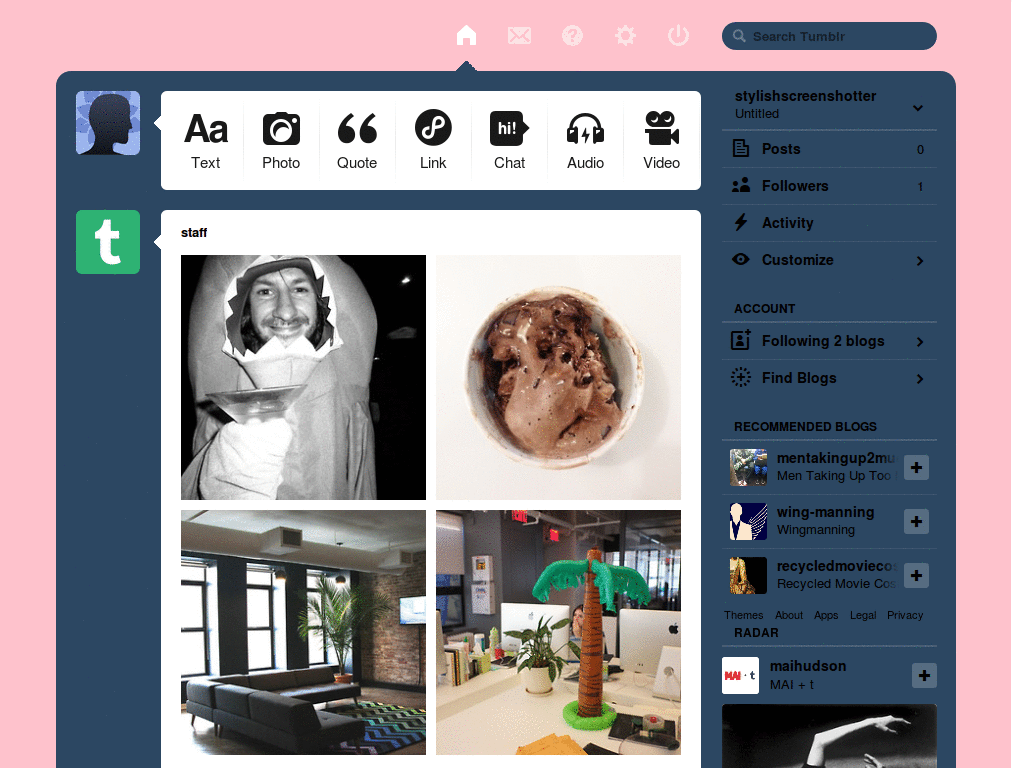This screenshot has height=768, width=1024.
Task: Open the chocolate ice cream cup photo
Action: 558,377
